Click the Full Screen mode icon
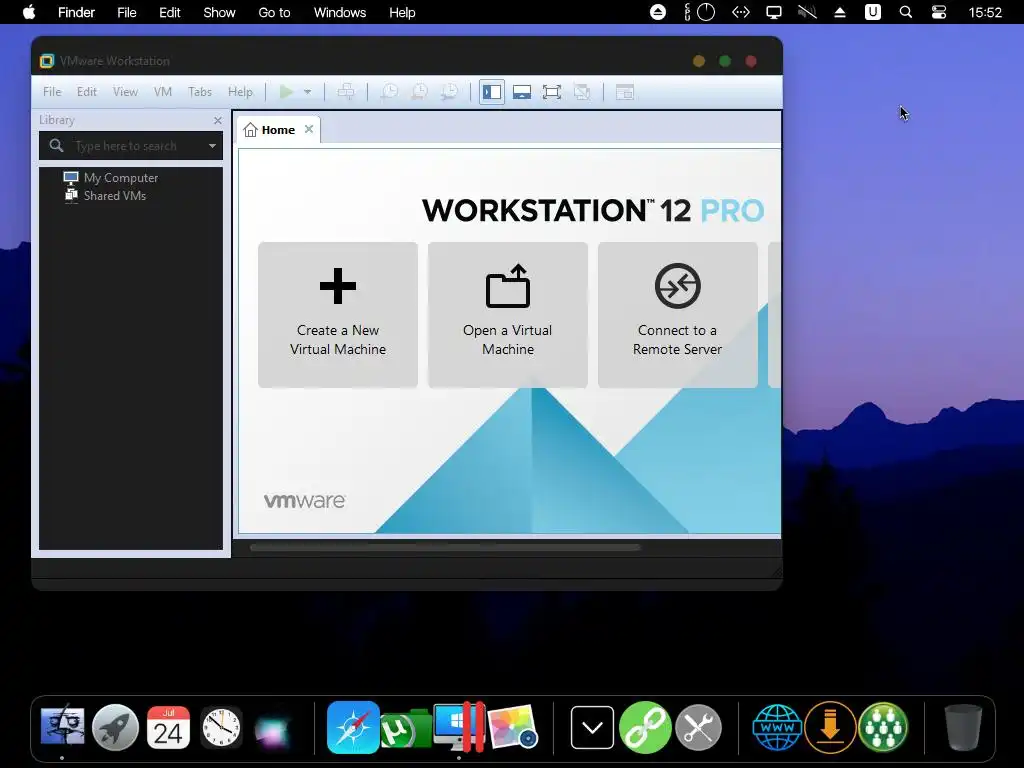Image resolution: width=1024 pixels, height=768 pixels. tap(552, 92)
